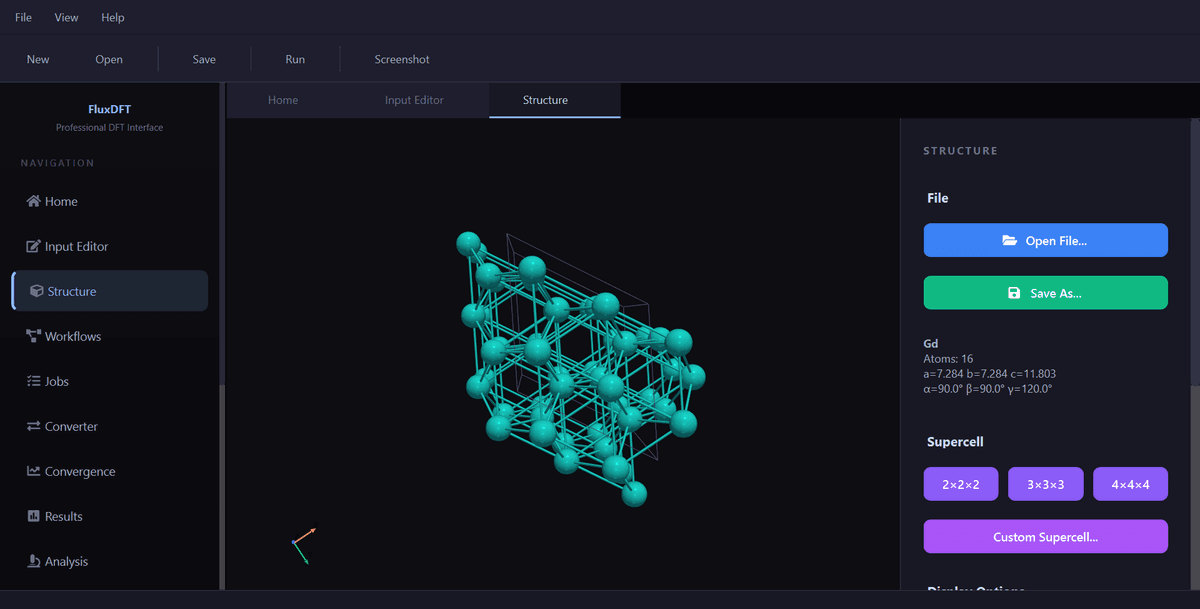
Task: Click the Converter arrows icon
Action: (x=33, y=426)
